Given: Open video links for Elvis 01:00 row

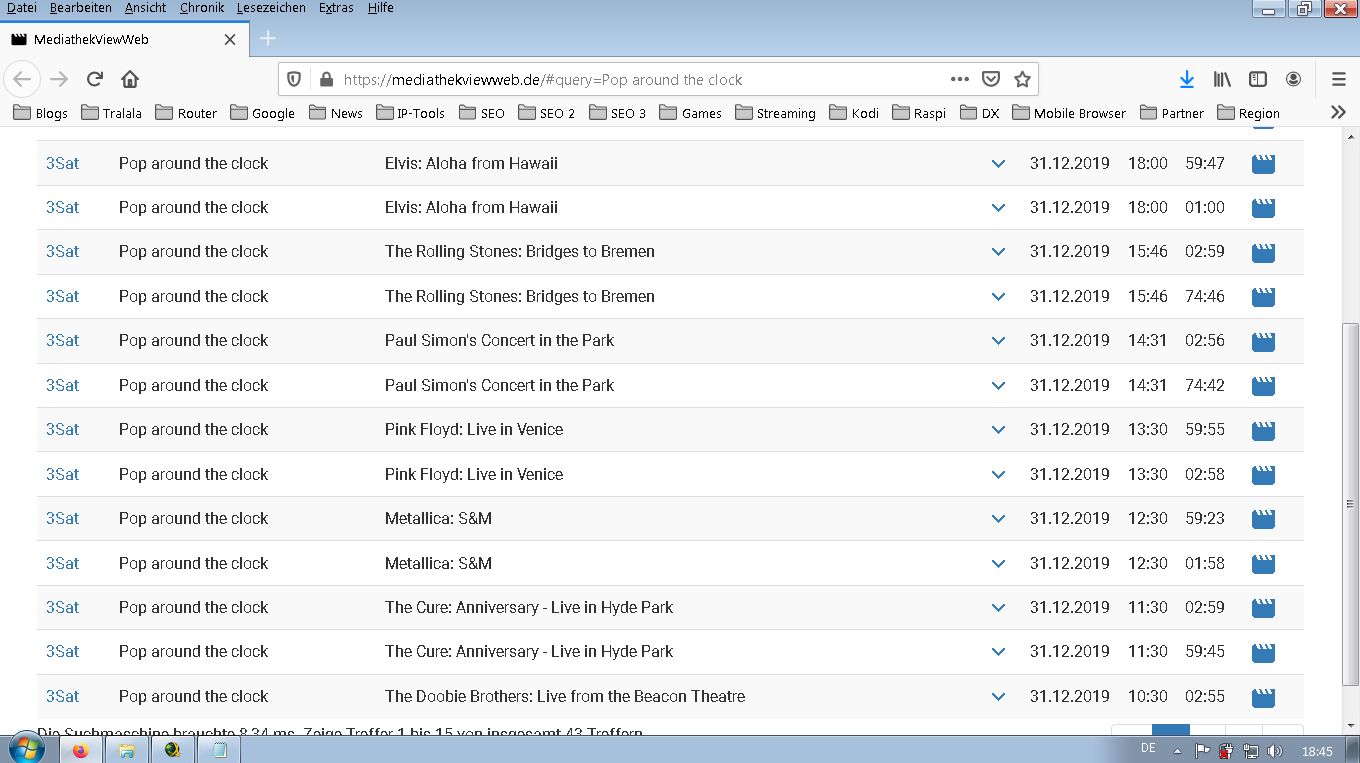Looking at the screenshot, I should (1263, 208).
